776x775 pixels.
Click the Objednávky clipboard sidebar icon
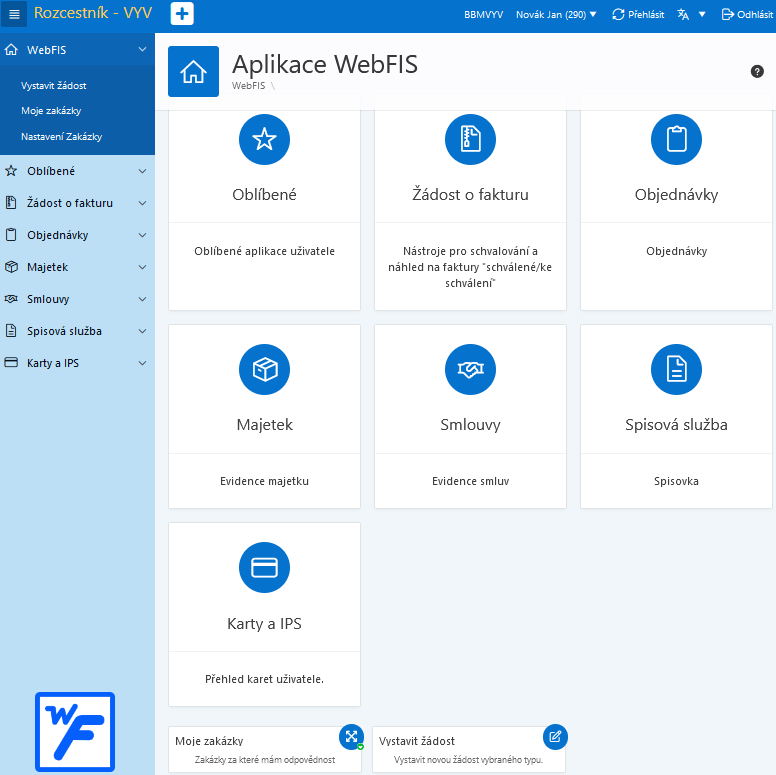[11, 235]
